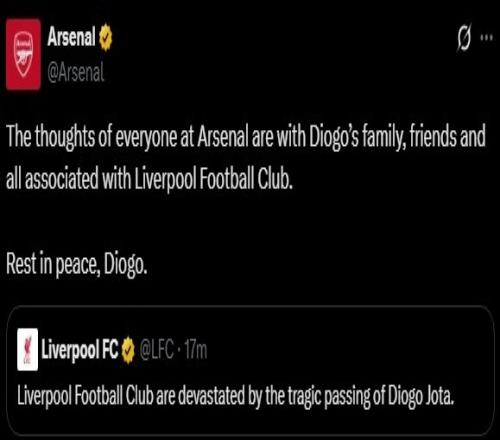
Task: Open the Liverpool FC avatar in quoted post
Action: coord(27,349)
